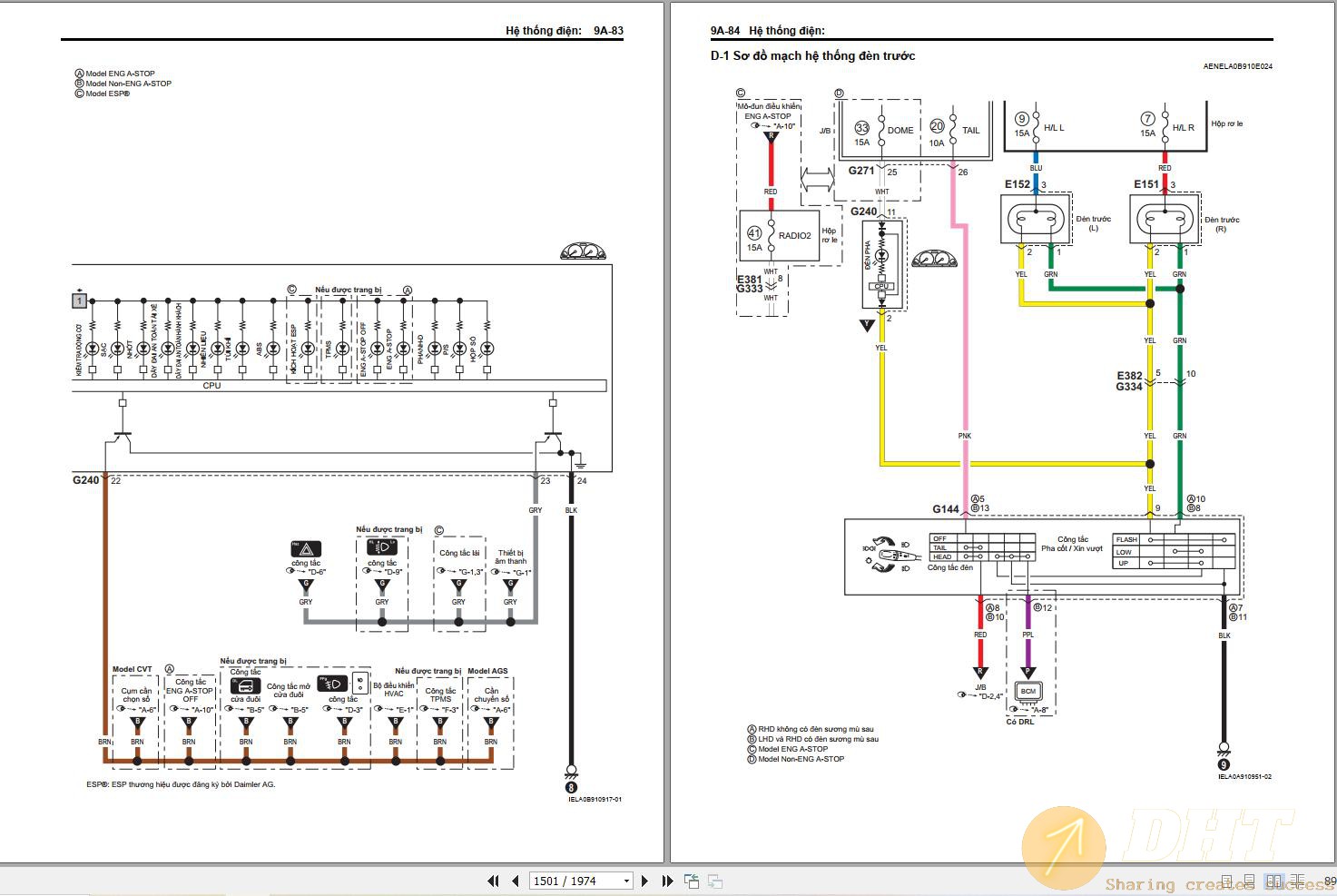Click the "Bộ điều khiển HVAC" label
Viewport: 1337px width, 896px height.
point(393,689)
